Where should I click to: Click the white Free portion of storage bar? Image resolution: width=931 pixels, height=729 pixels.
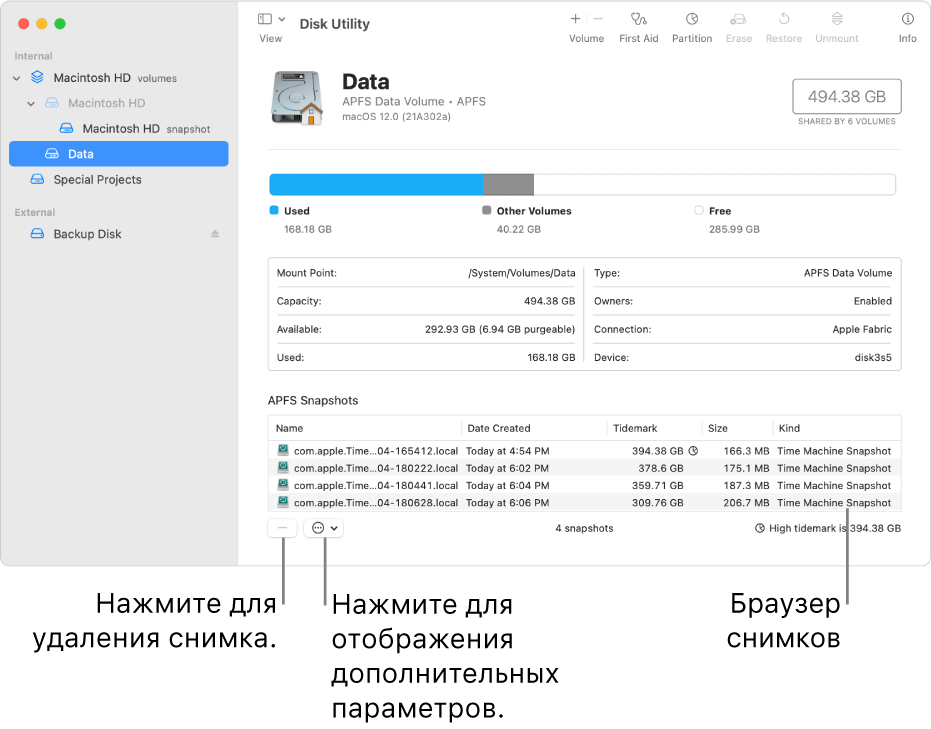coord(714,185)
